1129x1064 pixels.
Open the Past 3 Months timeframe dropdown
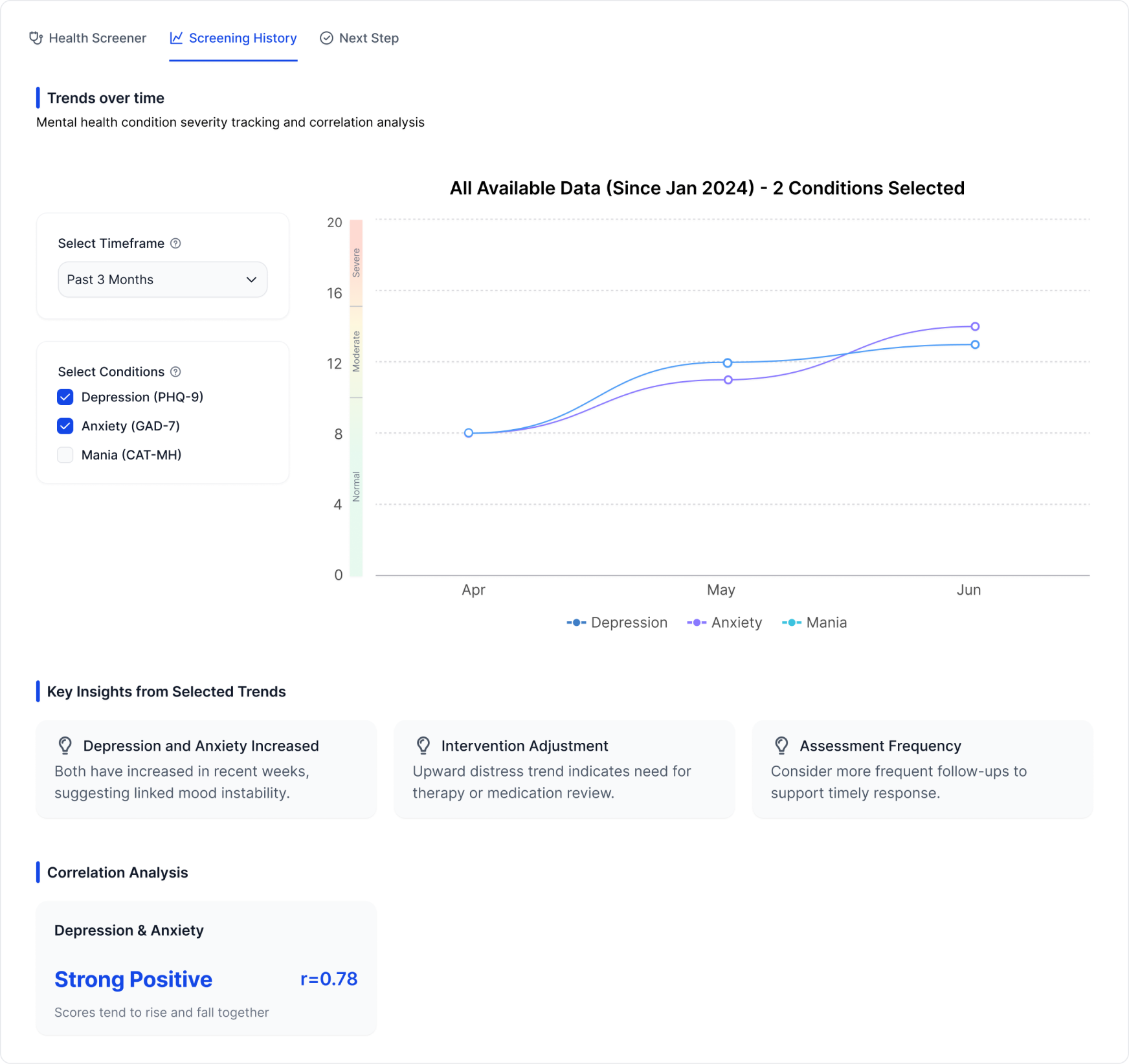[x=162, y=280]
